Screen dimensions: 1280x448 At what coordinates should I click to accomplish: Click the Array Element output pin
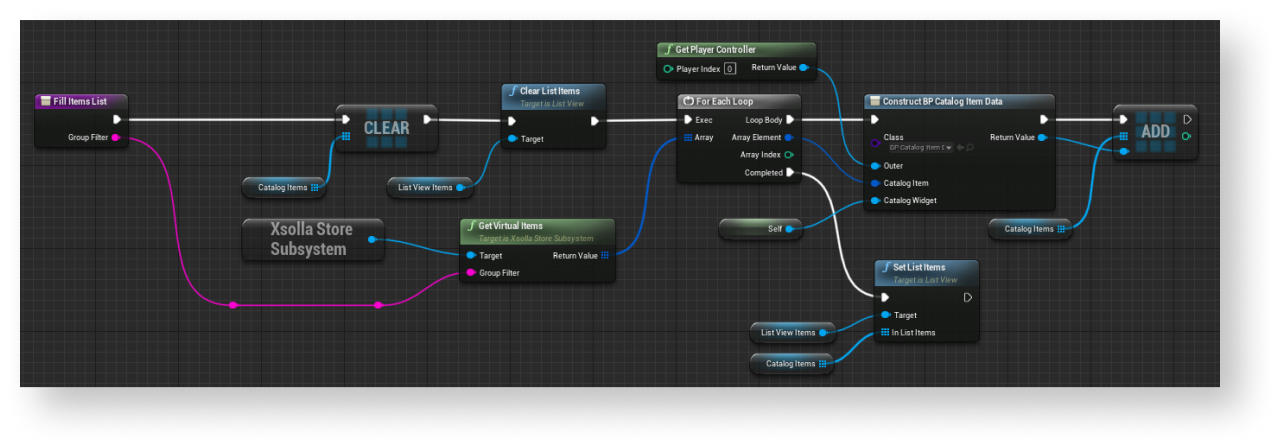pos(789,137)
